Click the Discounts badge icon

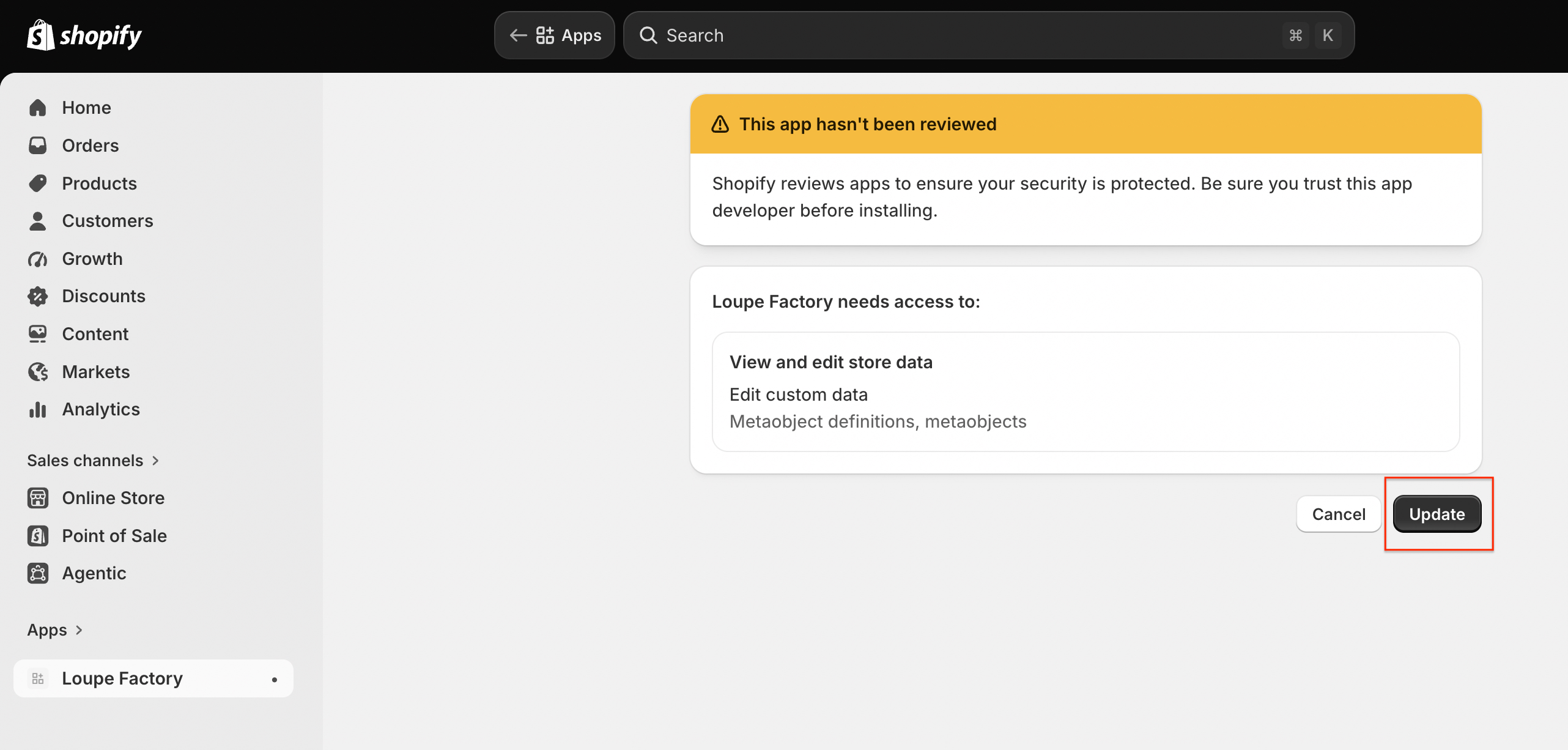[x=38, y=296]
